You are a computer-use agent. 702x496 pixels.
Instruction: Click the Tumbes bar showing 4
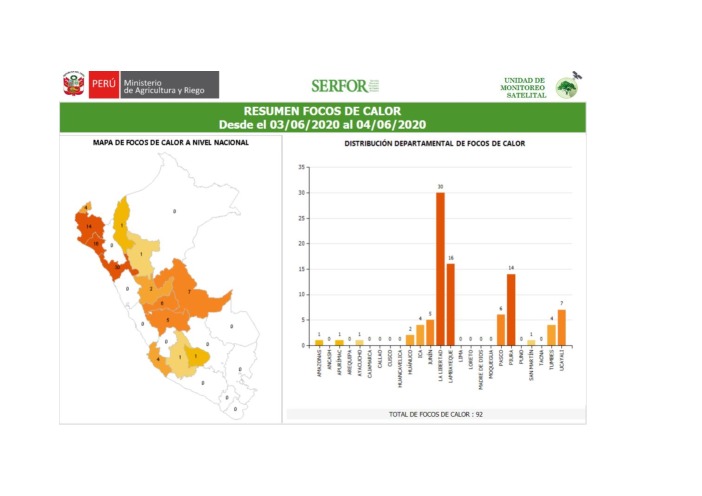pos(551,335)
